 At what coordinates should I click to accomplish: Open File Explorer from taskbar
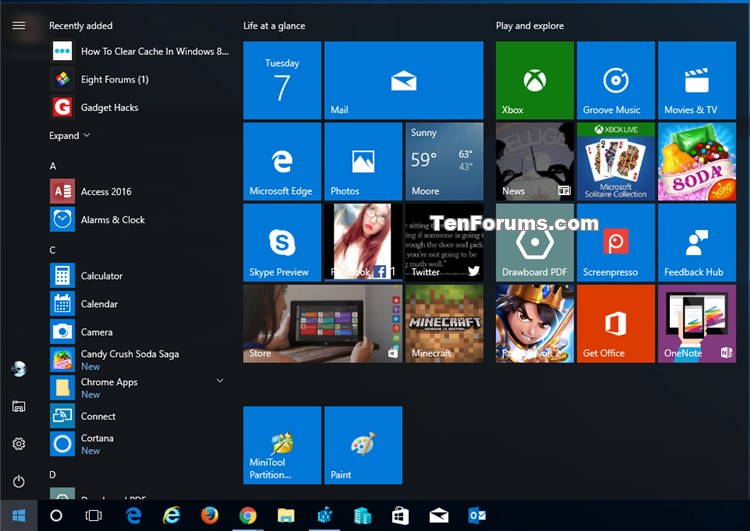286,515
